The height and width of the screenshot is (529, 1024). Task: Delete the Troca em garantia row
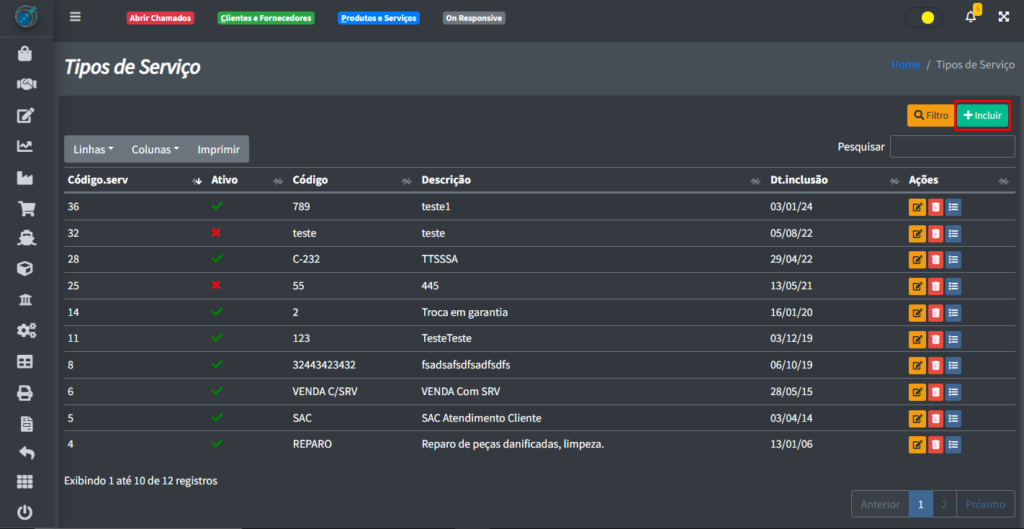point(935,312)
